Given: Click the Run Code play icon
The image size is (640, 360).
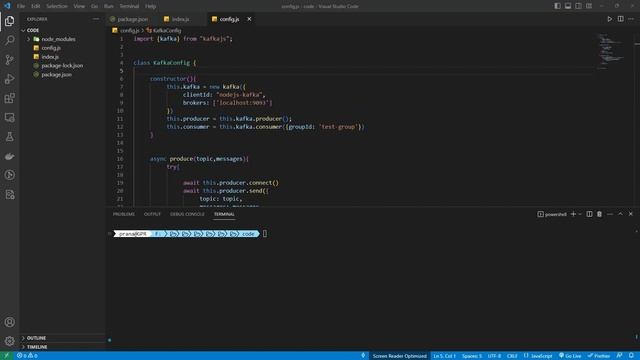Looking at the screenshot, I should click(609, 19).
